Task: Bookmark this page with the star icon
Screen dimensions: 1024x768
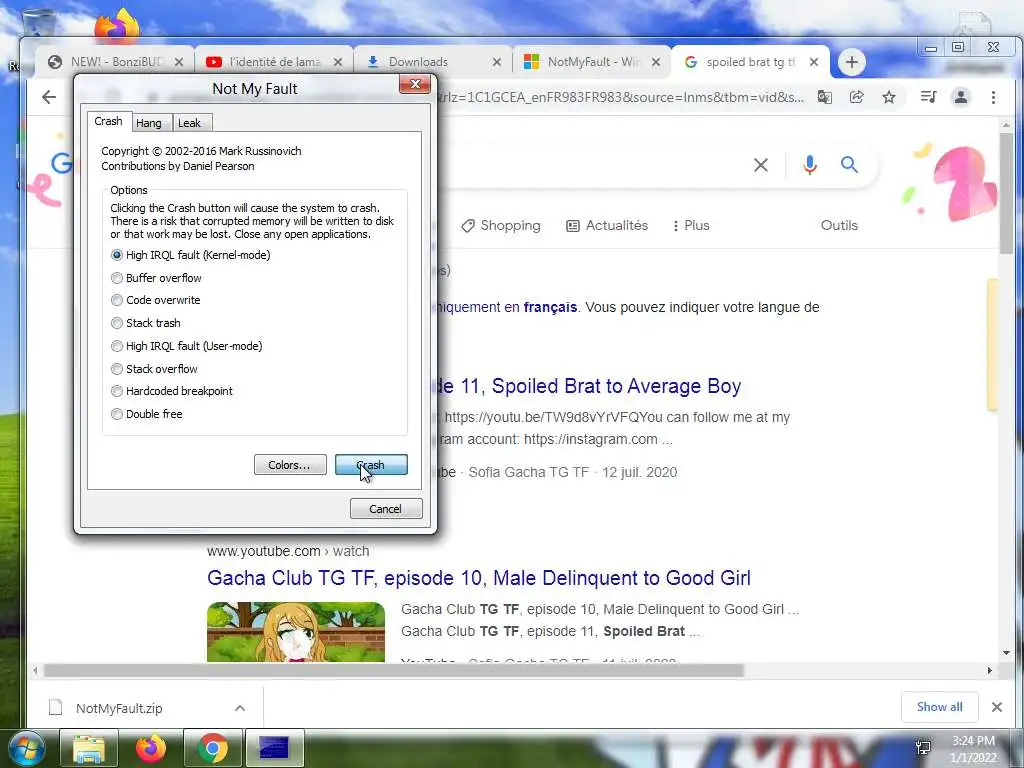Action: [889, 97]
